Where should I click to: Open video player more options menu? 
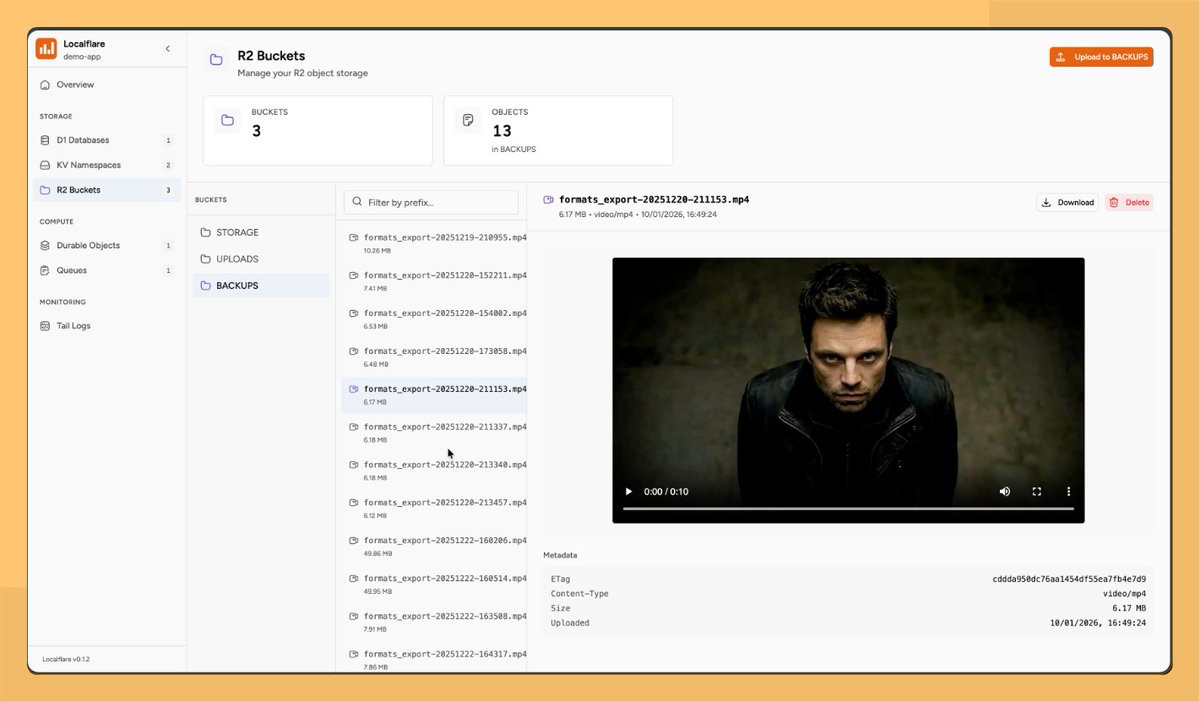tap(1068, 492)
